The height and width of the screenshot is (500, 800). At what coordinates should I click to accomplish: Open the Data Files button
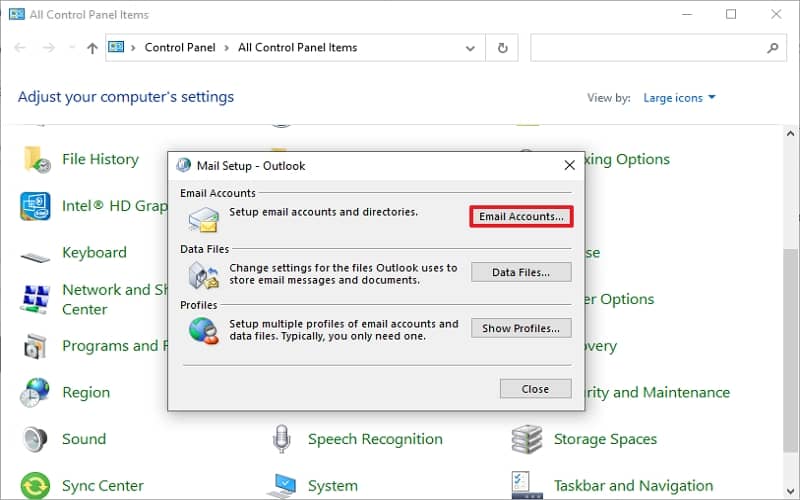click(x=521, y=272)
